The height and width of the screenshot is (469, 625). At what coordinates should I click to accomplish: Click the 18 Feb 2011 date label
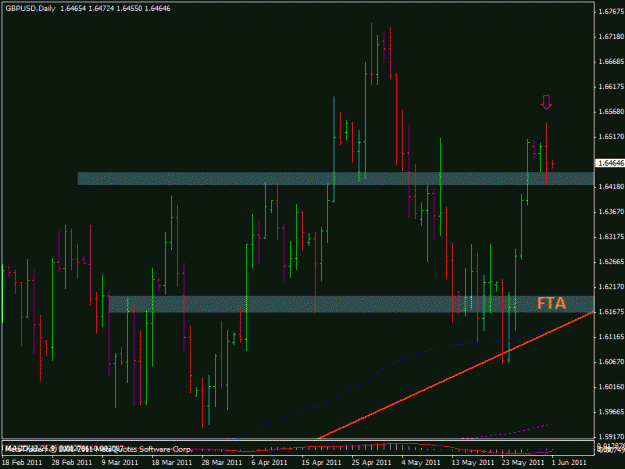pos(22,462)
